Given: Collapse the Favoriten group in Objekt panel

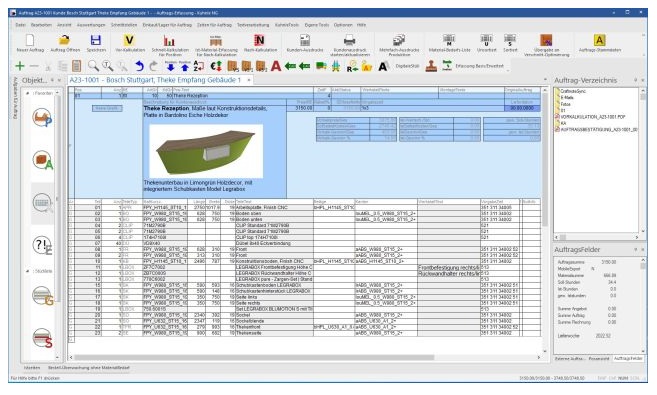Looking at the screenshot, I should 28,93.
